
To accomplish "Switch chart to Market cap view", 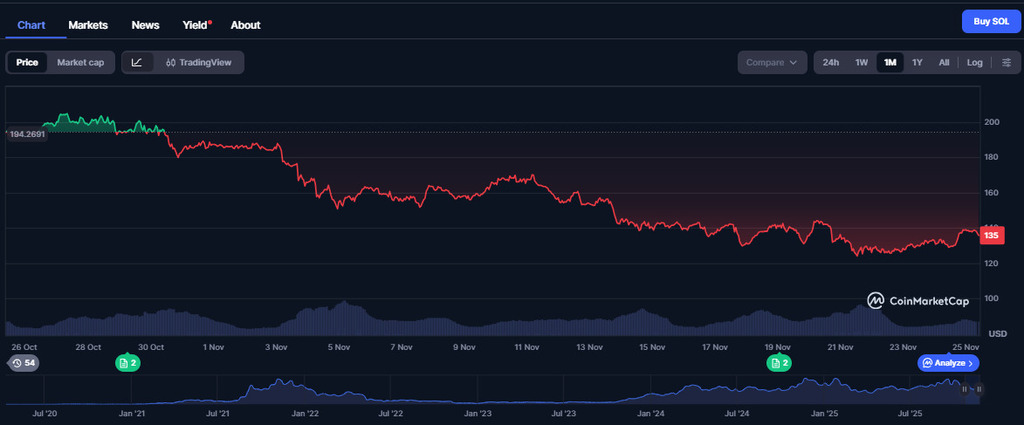I will [80, 62].
